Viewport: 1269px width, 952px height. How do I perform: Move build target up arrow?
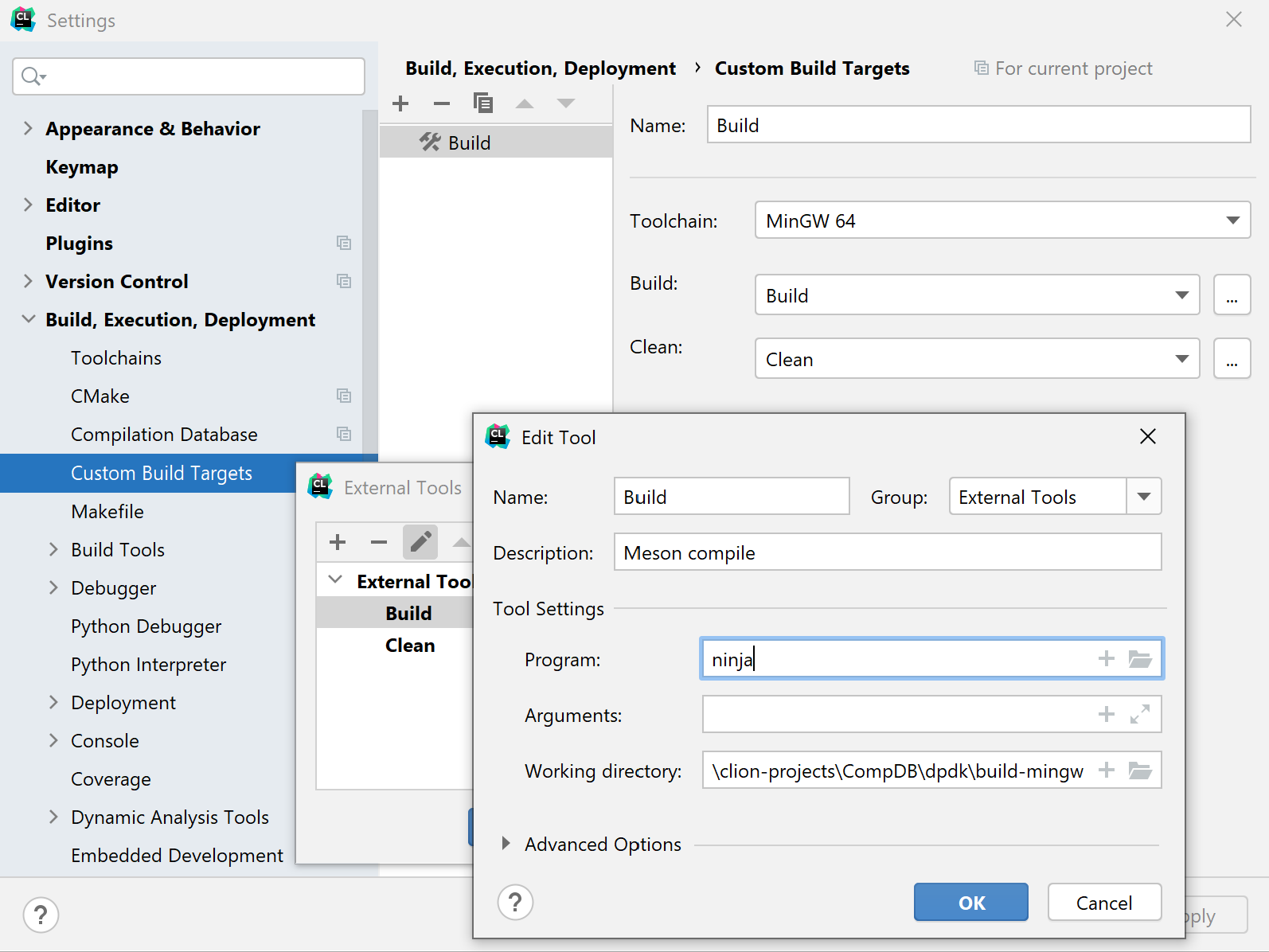click(525, 103)
